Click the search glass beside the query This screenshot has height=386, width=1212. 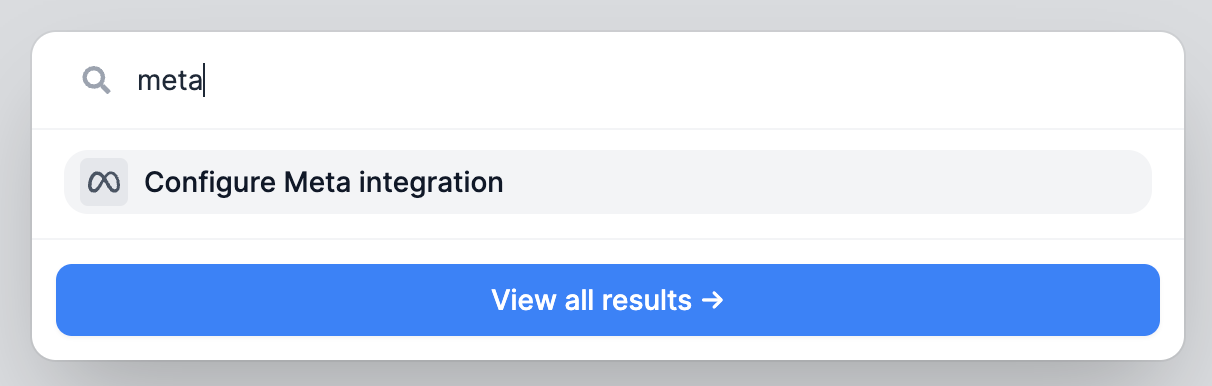click(96, 80)
